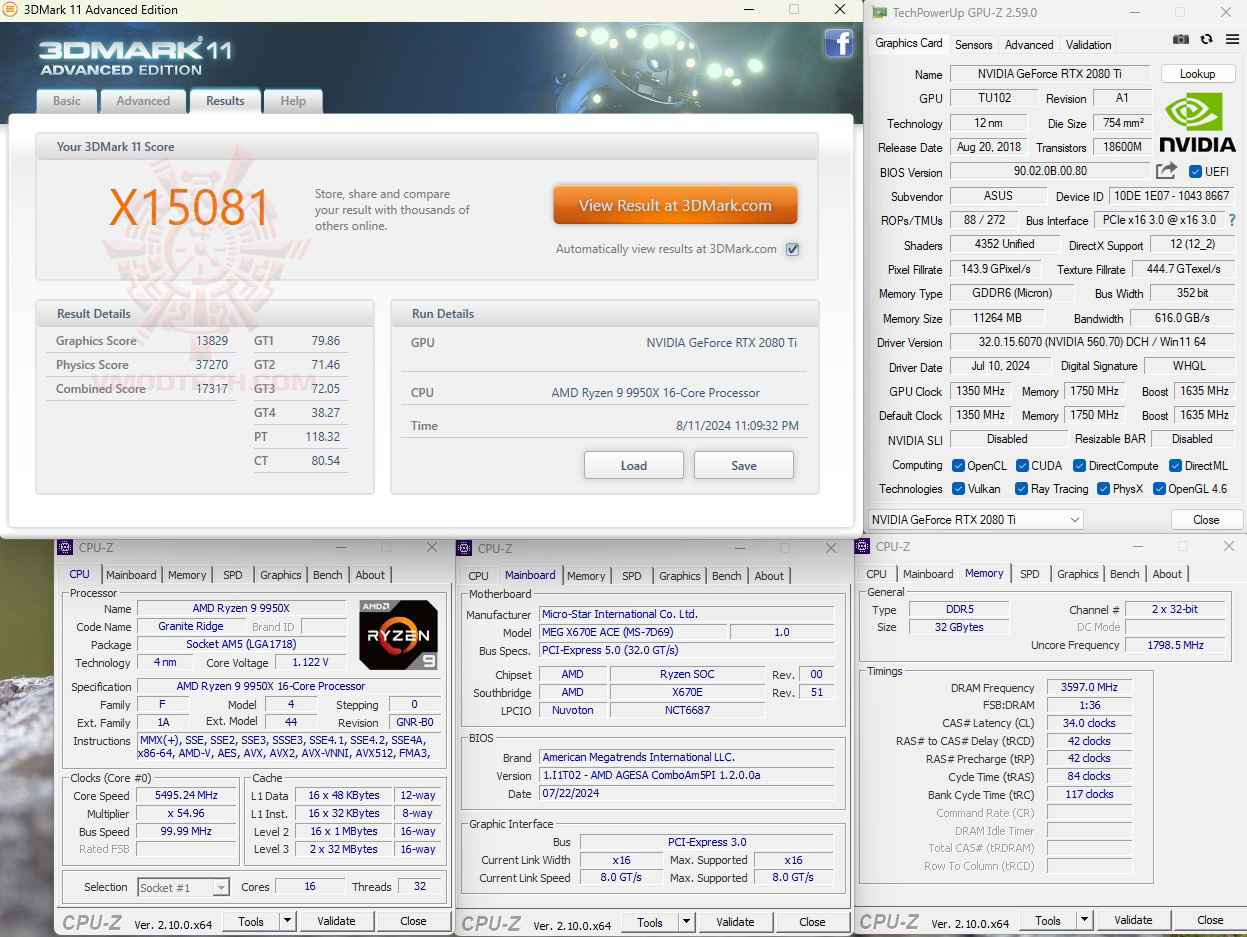
Task: Click the CPU-Z CPU window title icon
Action: click(x=65, y=547)
